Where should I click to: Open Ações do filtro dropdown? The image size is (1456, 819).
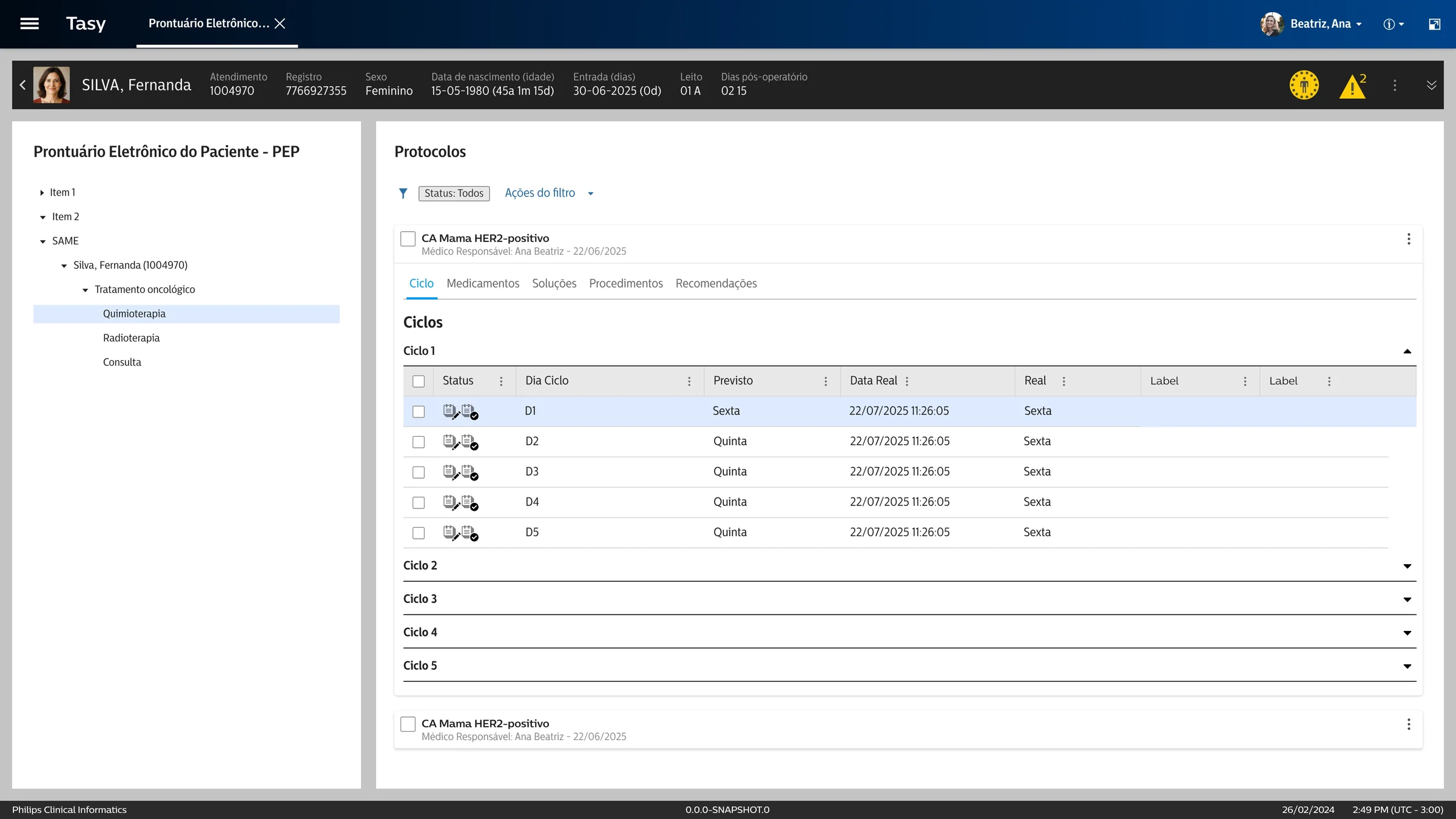[x=549, y=193]
